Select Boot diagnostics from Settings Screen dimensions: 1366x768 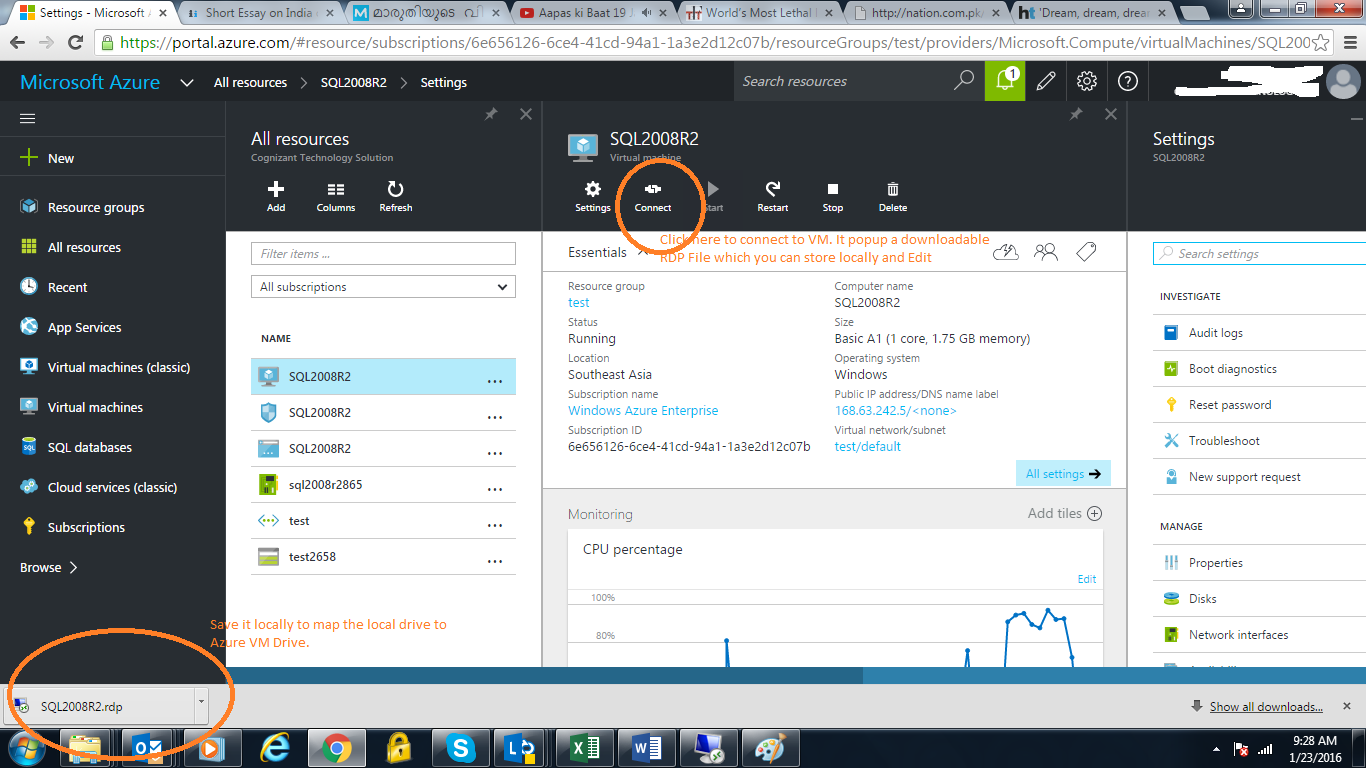(x=1231, y=368)
